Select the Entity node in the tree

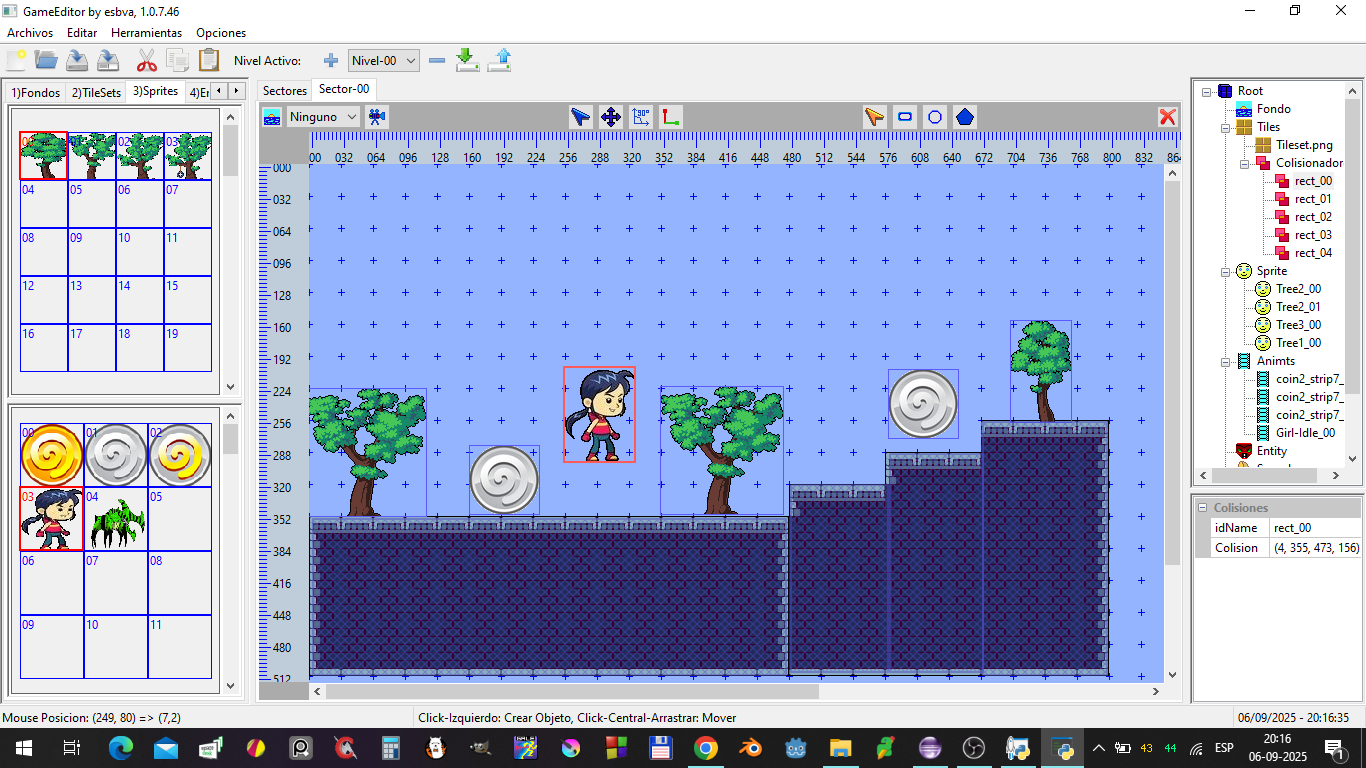click(x=1272, y=451)
